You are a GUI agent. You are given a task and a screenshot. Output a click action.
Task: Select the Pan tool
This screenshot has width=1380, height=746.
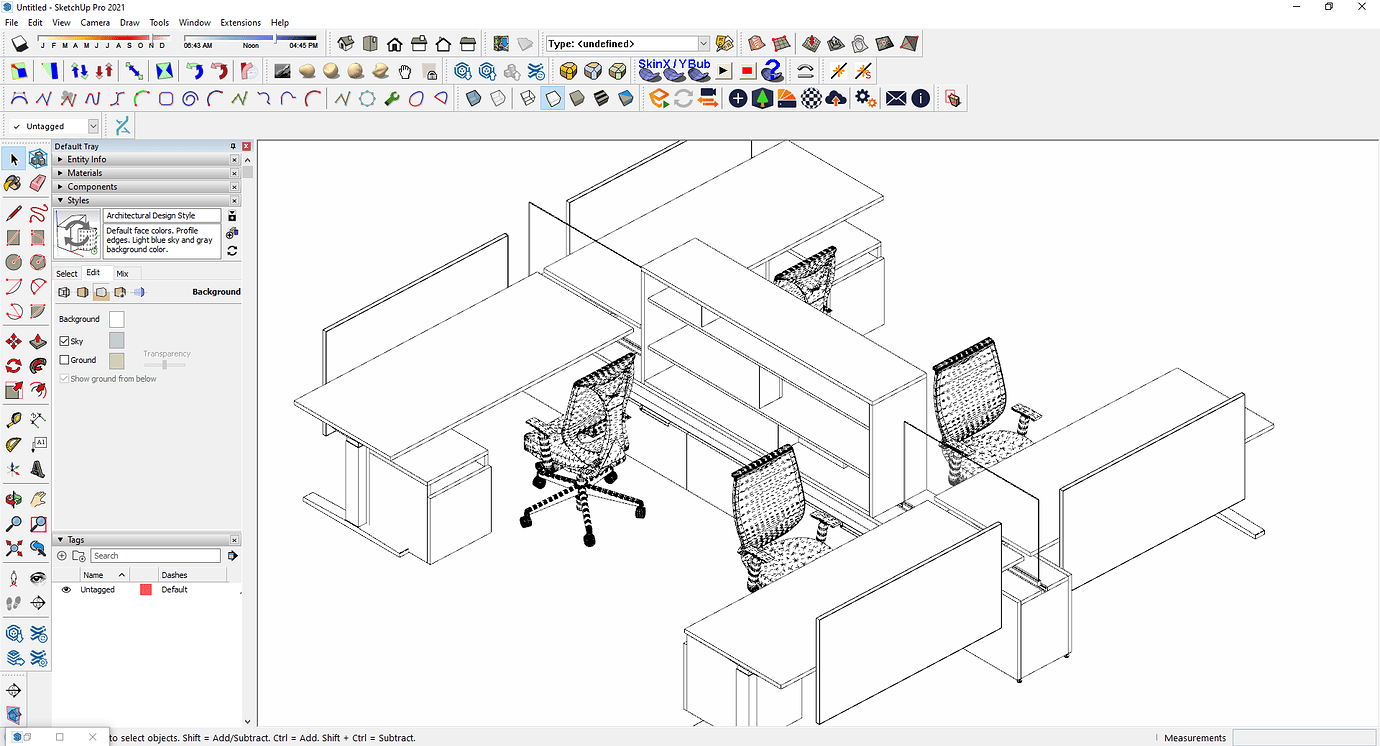pyautogui.click(x=38, y=498)
